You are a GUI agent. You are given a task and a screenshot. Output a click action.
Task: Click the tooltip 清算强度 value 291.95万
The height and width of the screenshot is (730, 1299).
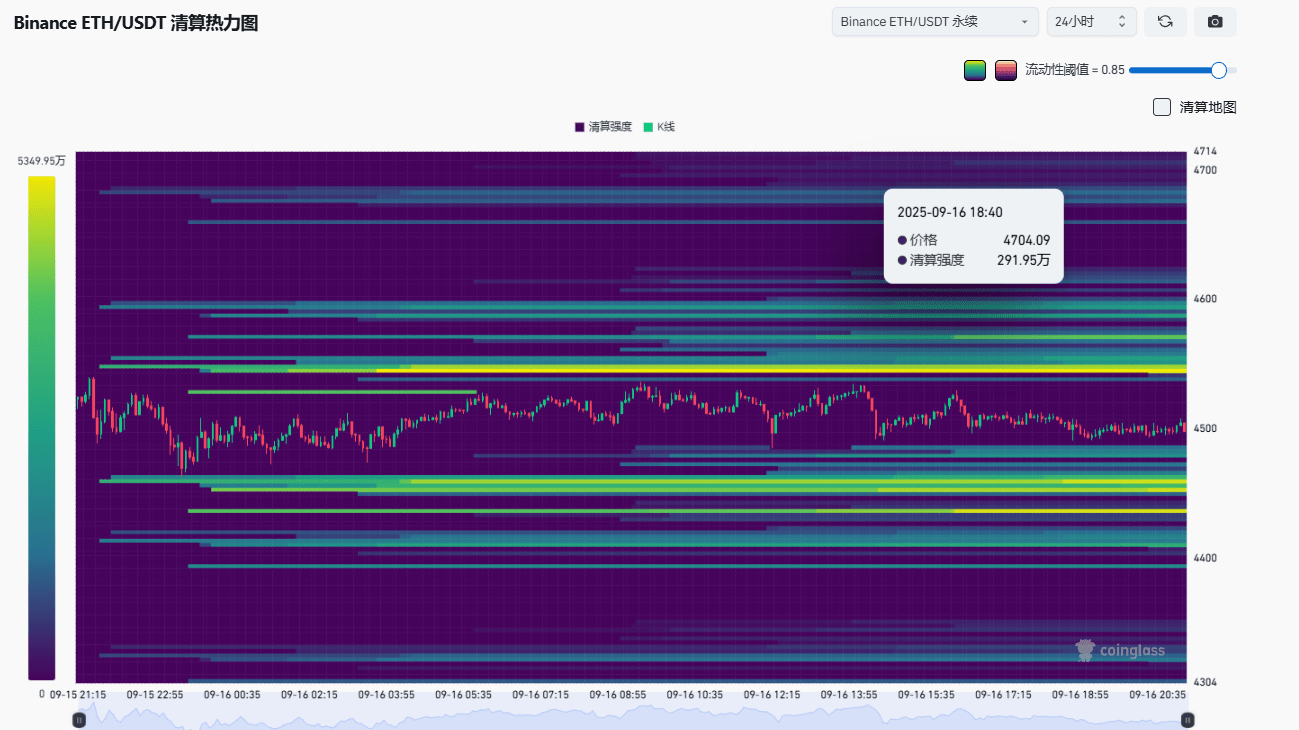coord(1024,260)
